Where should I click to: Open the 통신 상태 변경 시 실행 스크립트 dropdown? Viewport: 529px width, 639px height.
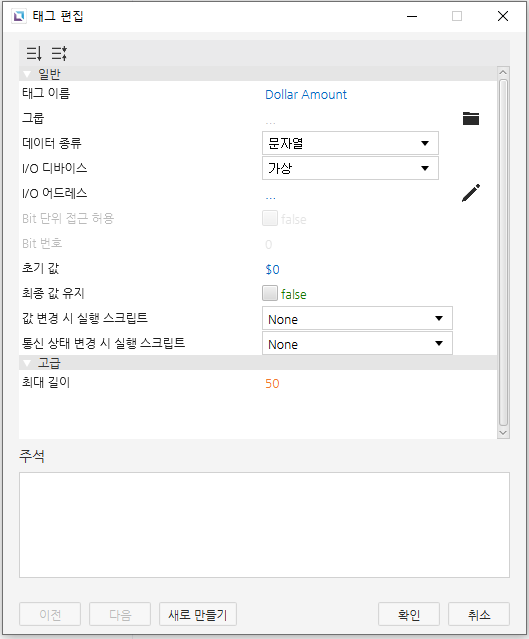[357, 343]
